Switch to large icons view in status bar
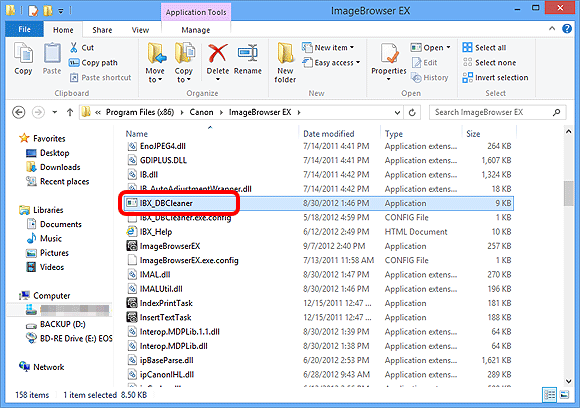580x408 pixels. click(x=564, y=395)
